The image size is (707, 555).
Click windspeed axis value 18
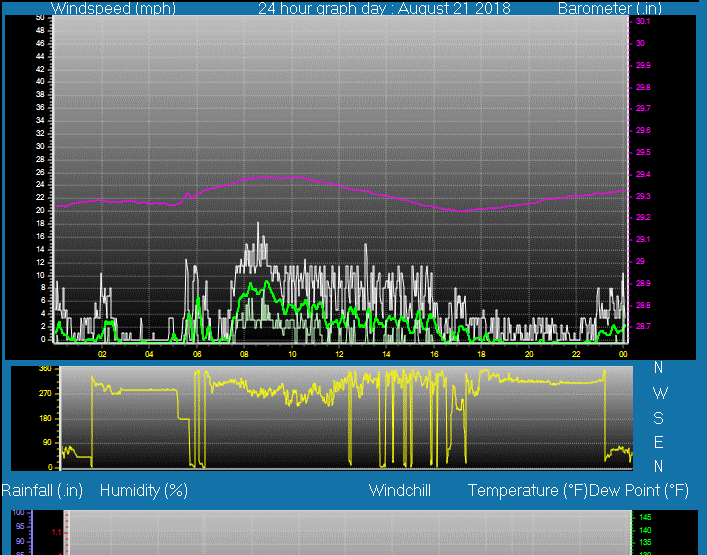click(x=40, y=224)
